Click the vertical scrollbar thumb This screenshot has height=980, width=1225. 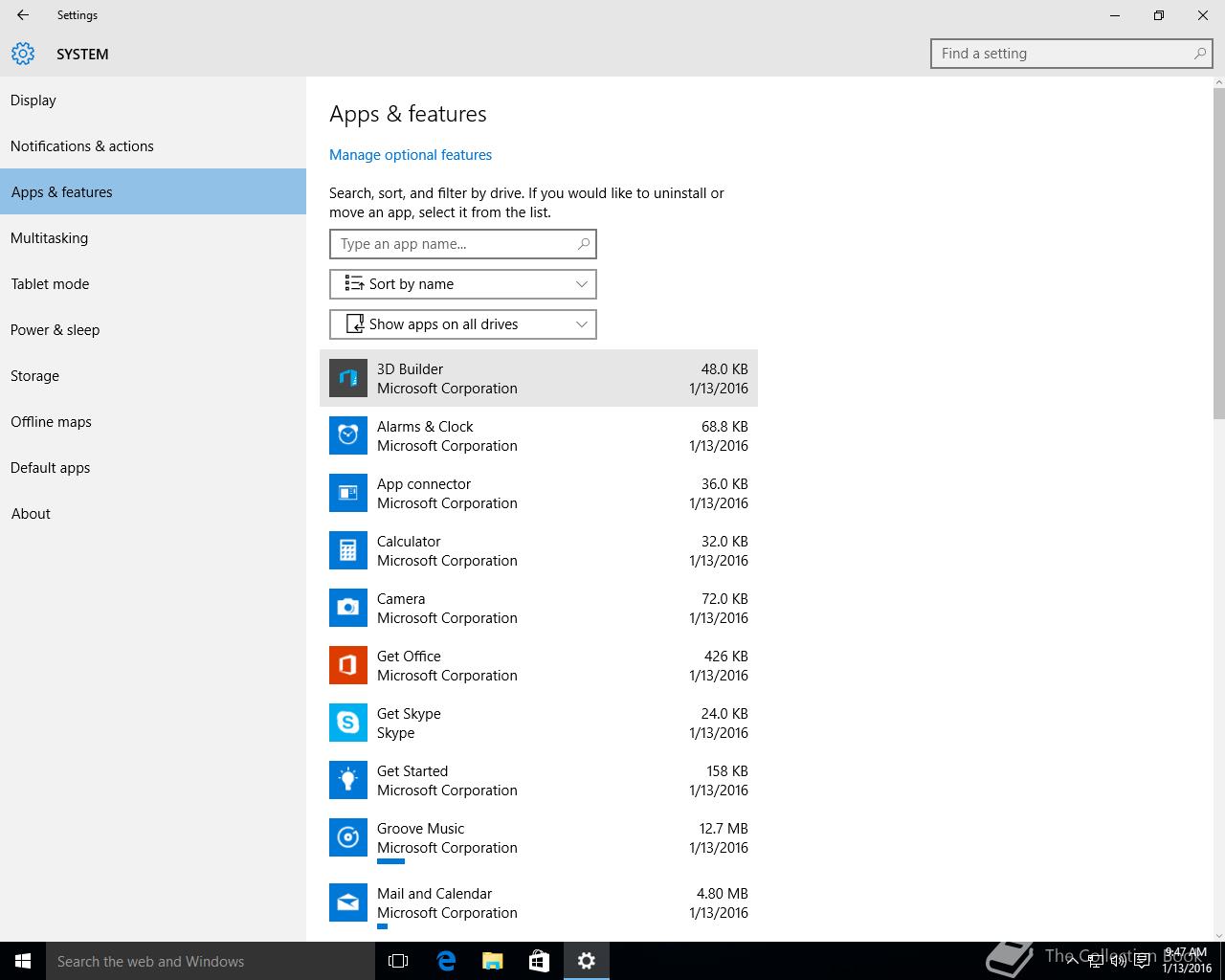[1218, 254]
